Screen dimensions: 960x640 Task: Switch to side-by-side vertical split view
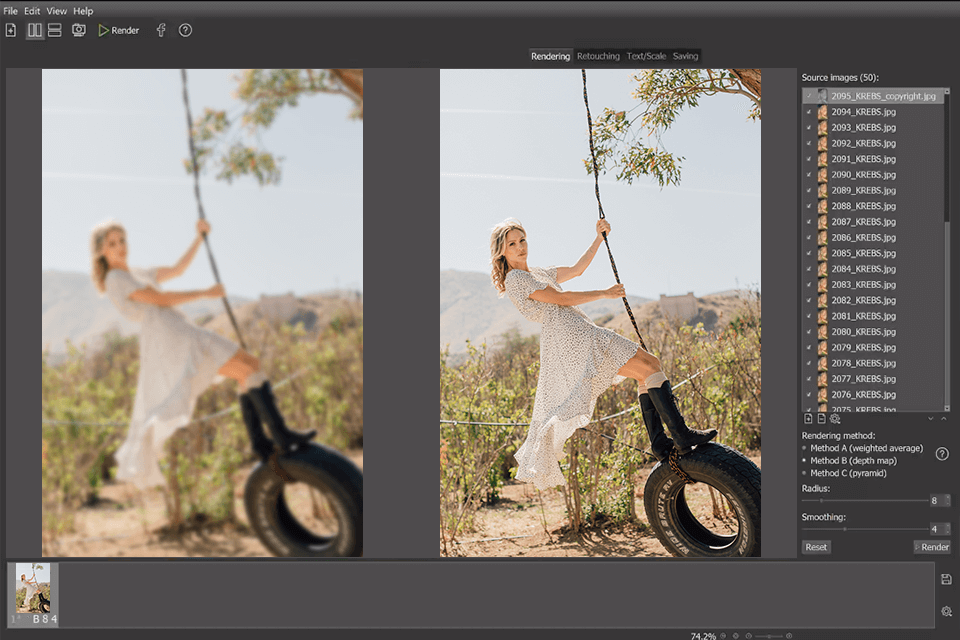(35, 30)
